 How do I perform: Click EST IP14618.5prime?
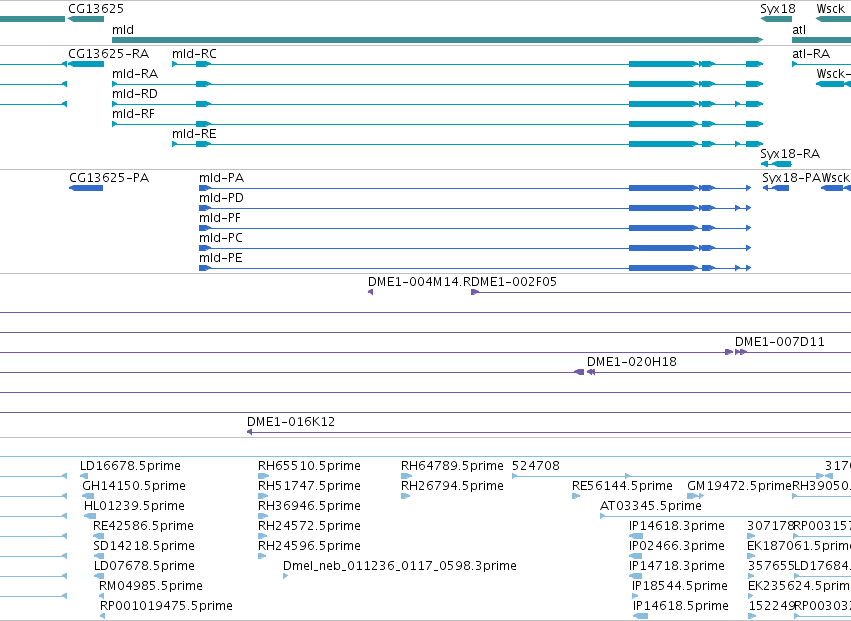click(x=681, y=606)
